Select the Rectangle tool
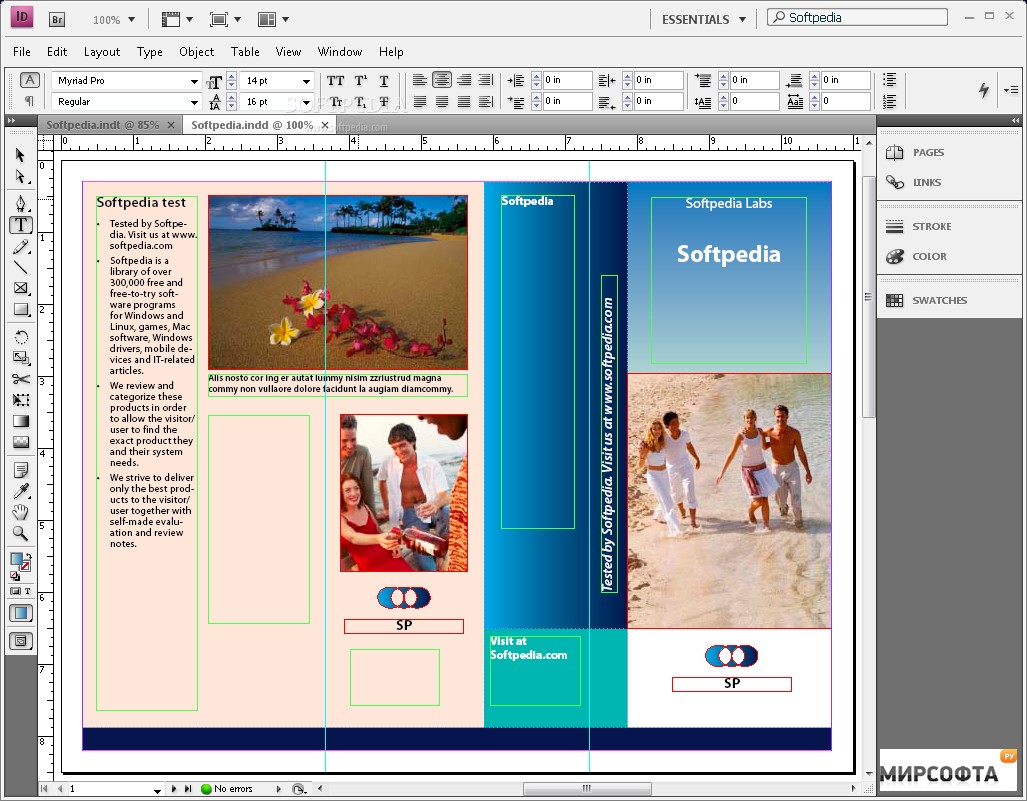This screenshot has height=801, width=1027. (x=20, y=310)
